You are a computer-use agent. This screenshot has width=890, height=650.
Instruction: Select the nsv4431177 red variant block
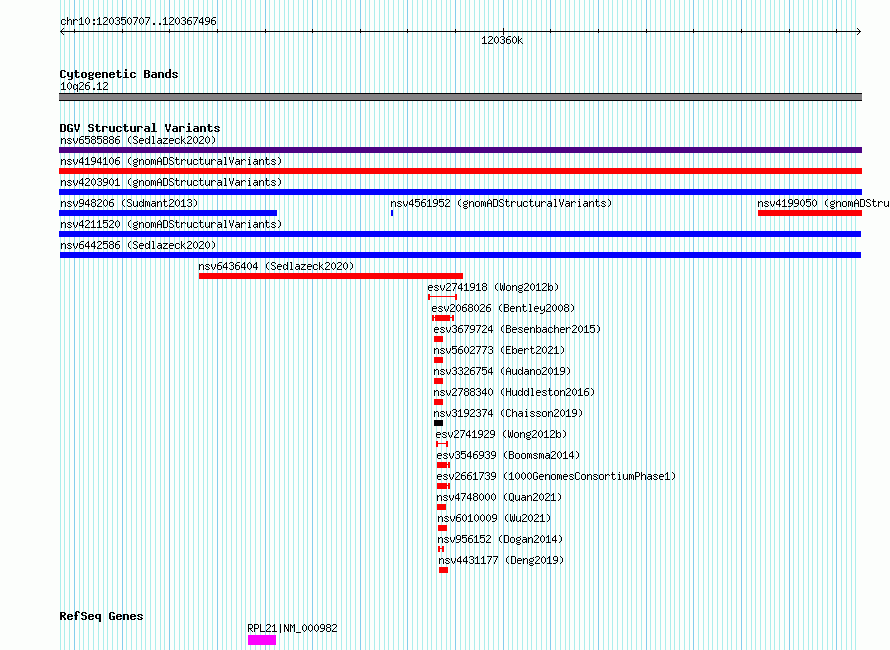pyautogui.click(x=443, y=570)
